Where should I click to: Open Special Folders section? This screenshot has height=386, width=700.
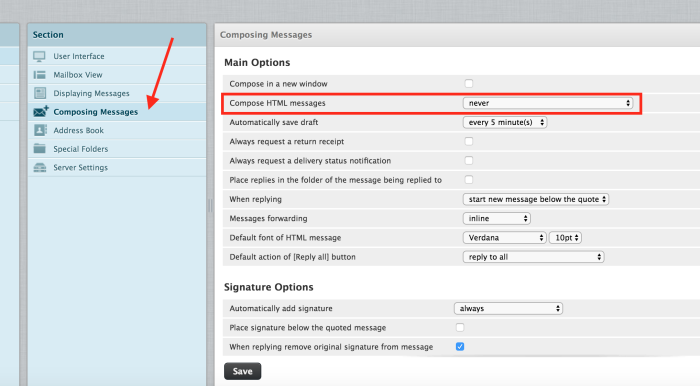(117, 149)
